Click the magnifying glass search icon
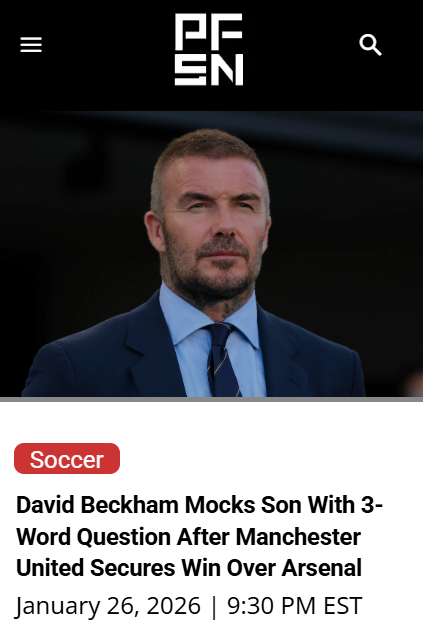Screen dimensions: 423x633 click(x=370, y=45)
